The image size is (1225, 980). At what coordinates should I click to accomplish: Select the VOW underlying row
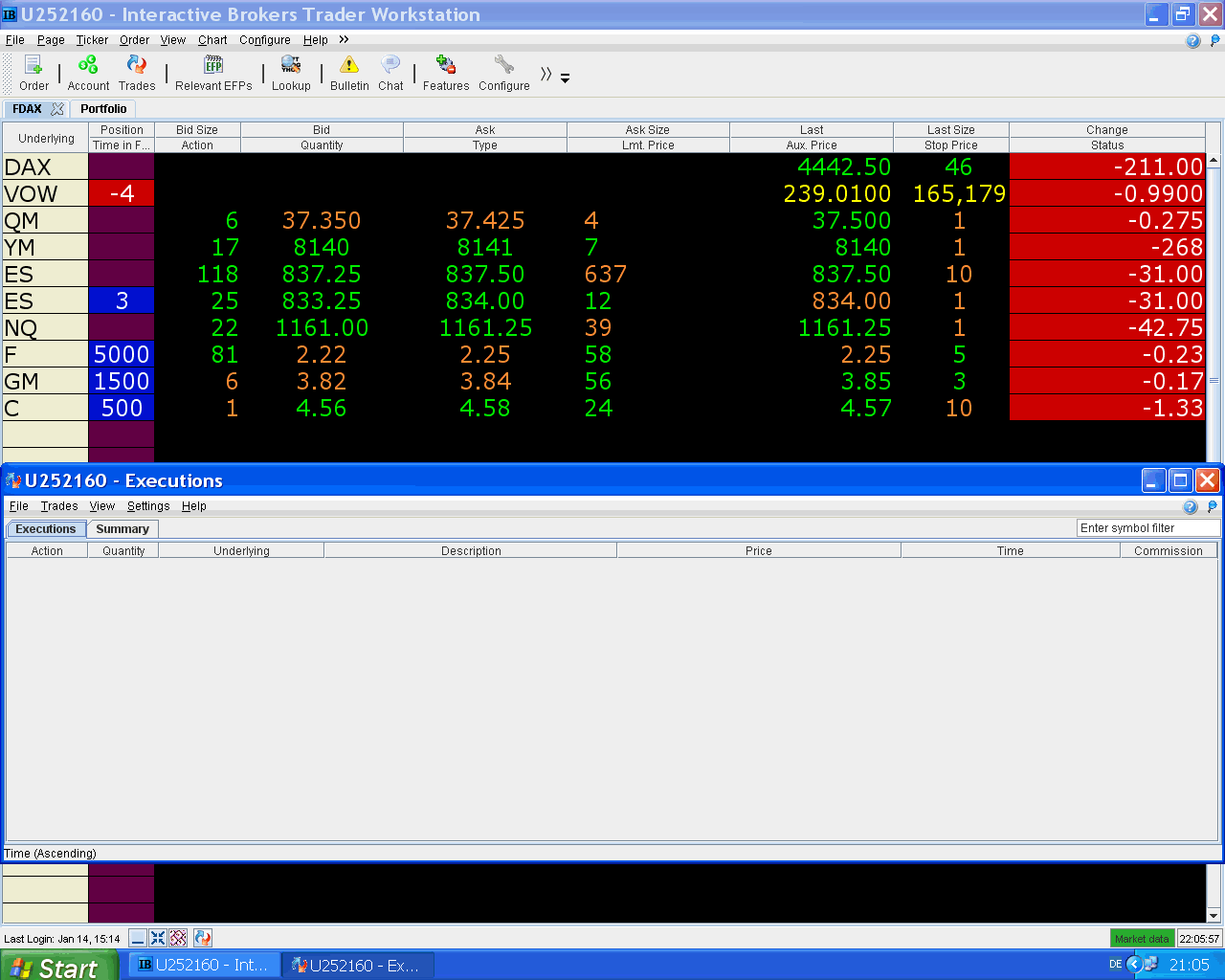click(46, 193)
